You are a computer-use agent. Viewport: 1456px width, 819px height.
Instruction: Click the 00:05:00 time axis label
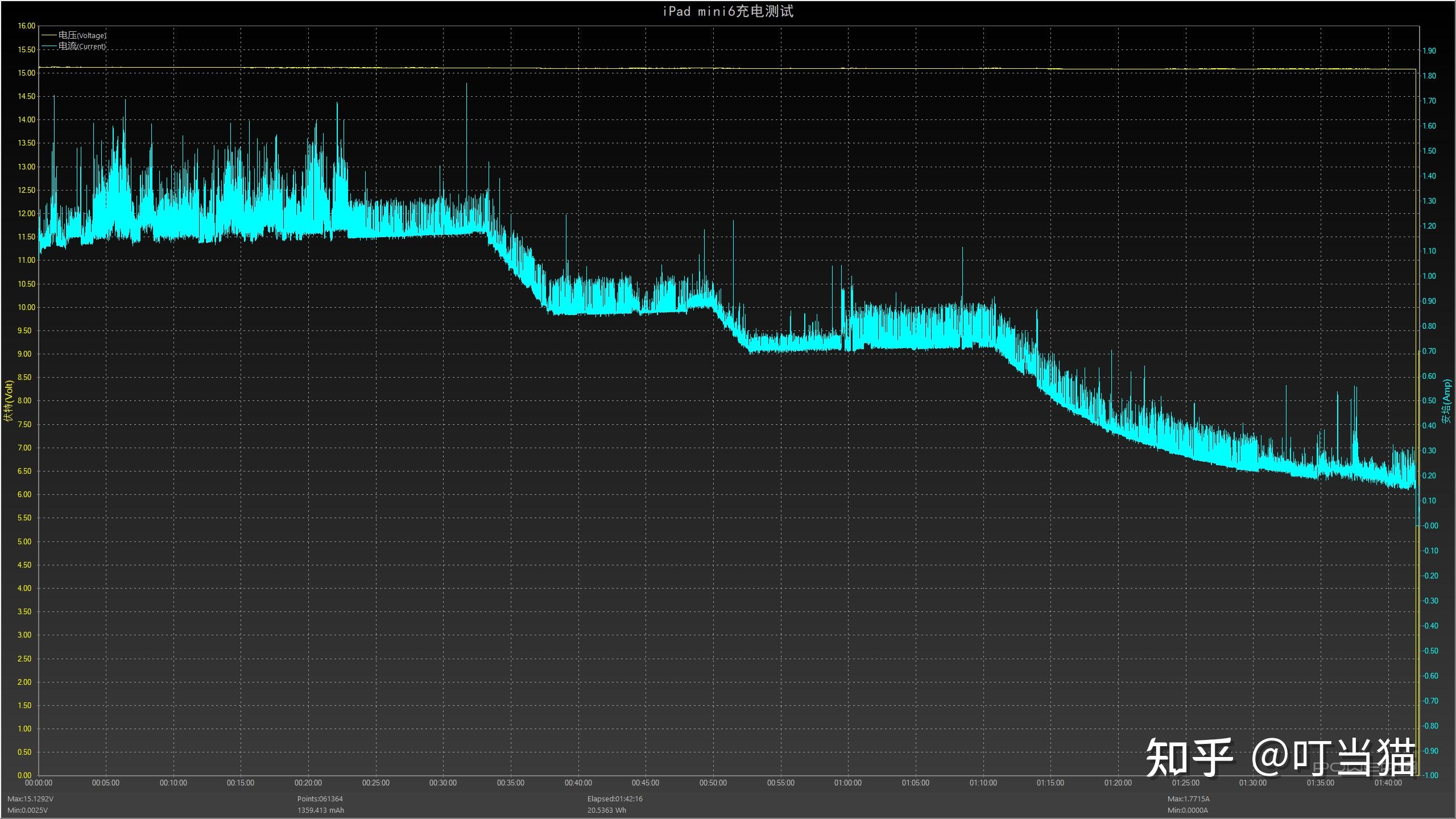[106, 783]
